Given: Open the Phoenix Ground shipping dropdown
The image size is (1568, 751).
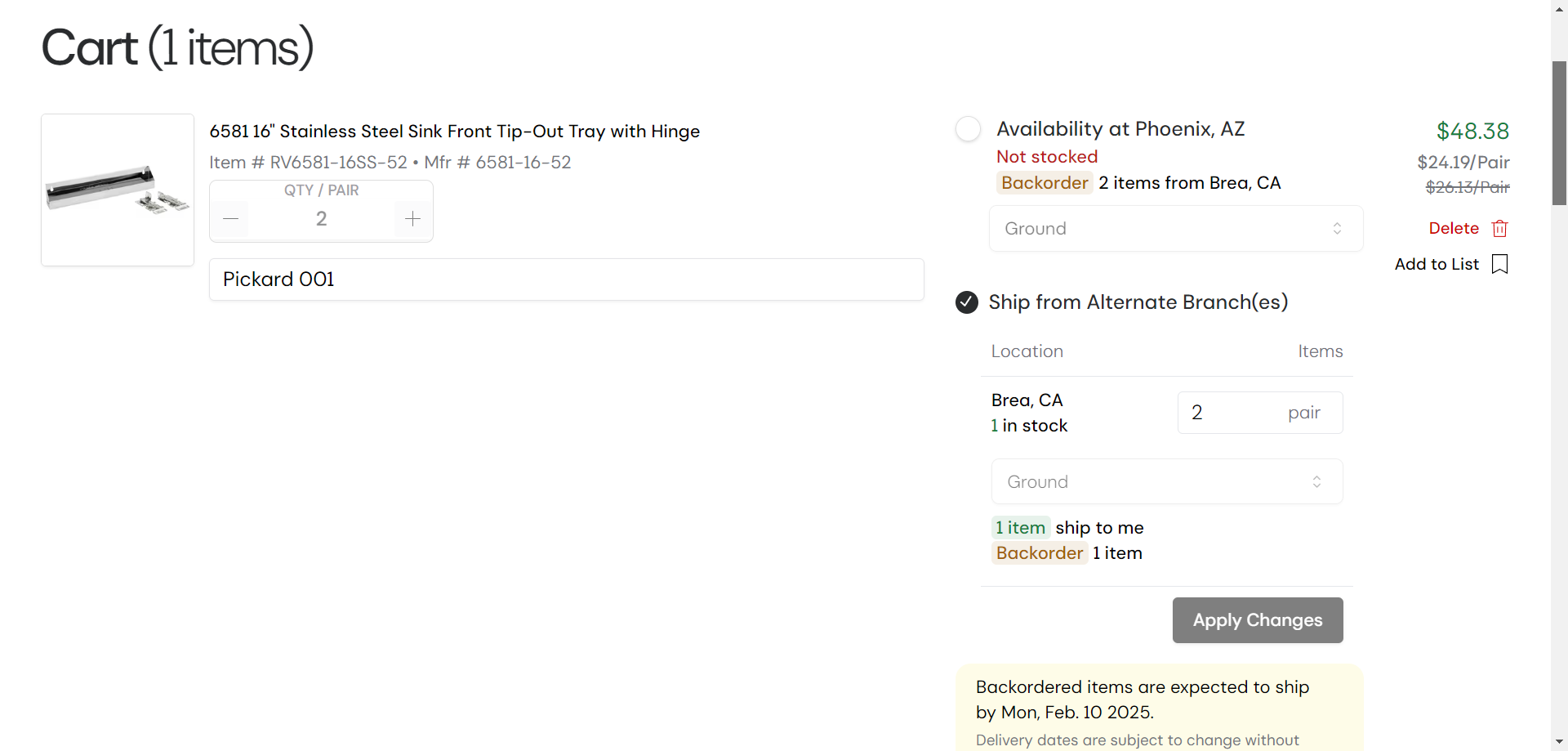Looking at the screenshot, I should [x=1176, y=229].
